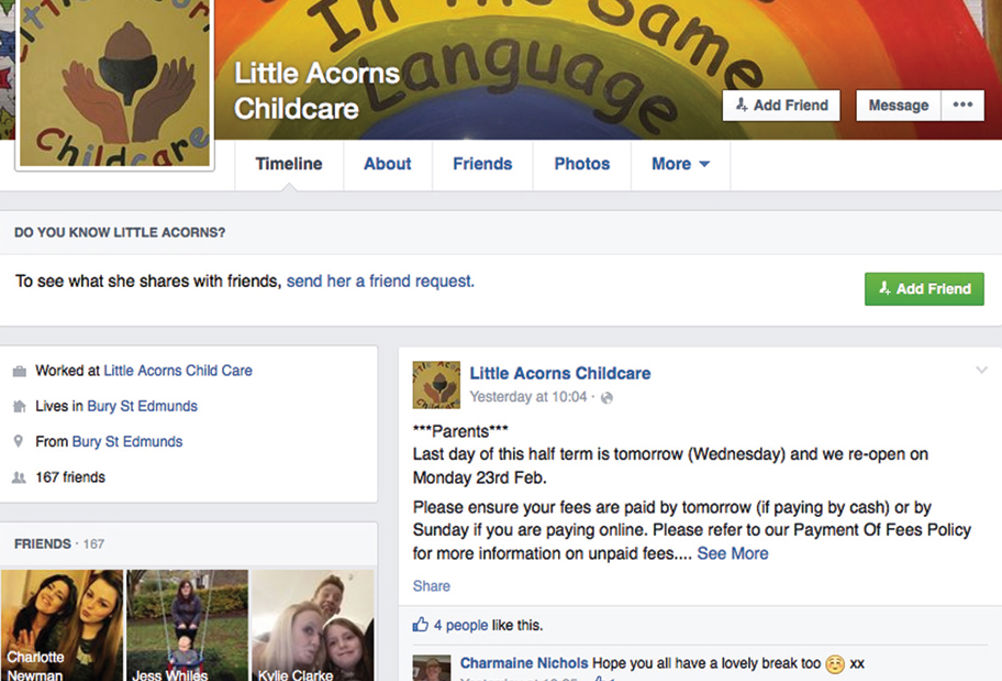Expand the post options chevron
The image size is (1002, 681).
tap(982, 370)
